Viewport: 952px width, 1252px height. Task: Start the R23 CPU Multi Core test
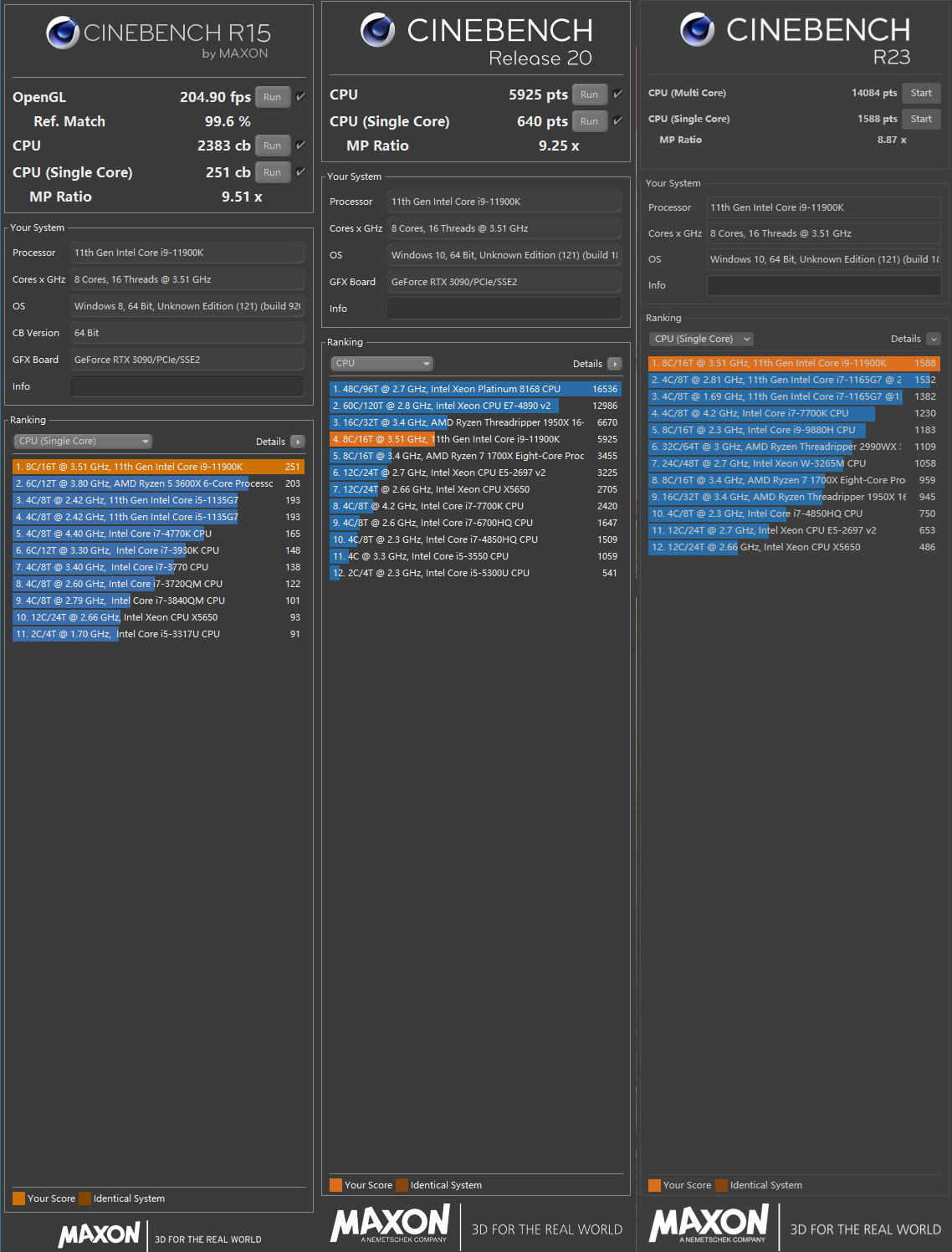921,93
